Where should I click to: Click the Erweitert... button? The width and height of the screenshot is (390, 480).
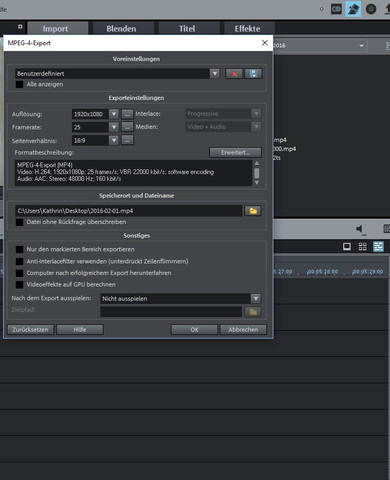235,152
